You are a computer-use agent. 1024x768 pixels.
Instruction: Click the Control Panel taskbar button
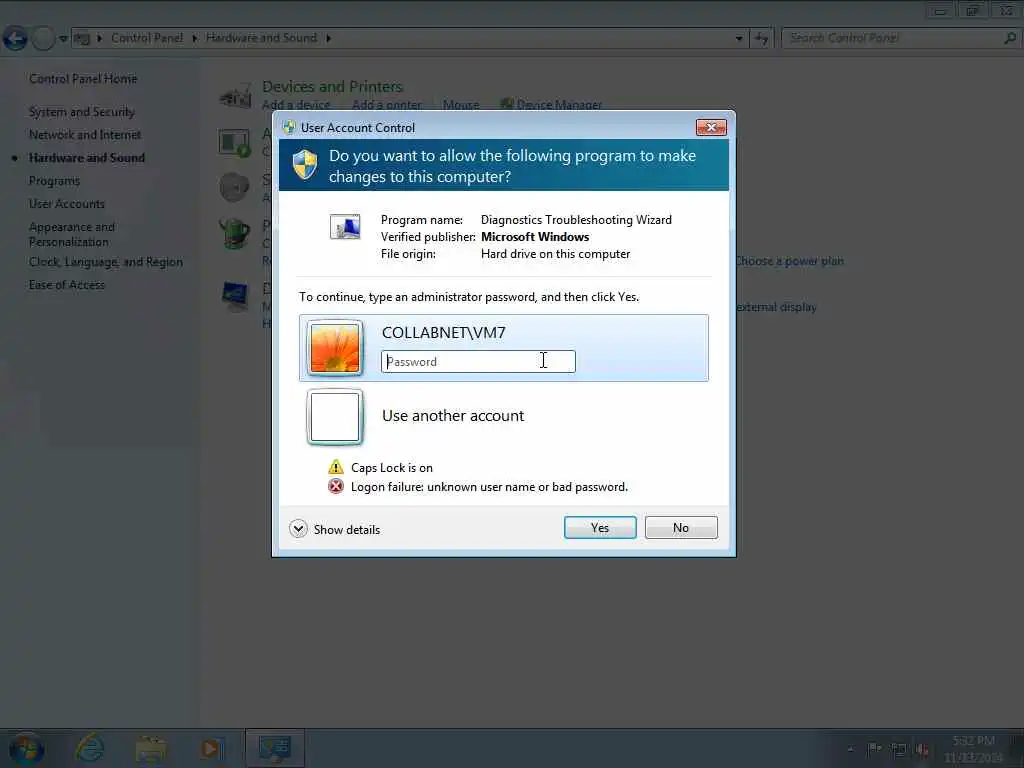(x=275, y=748)
